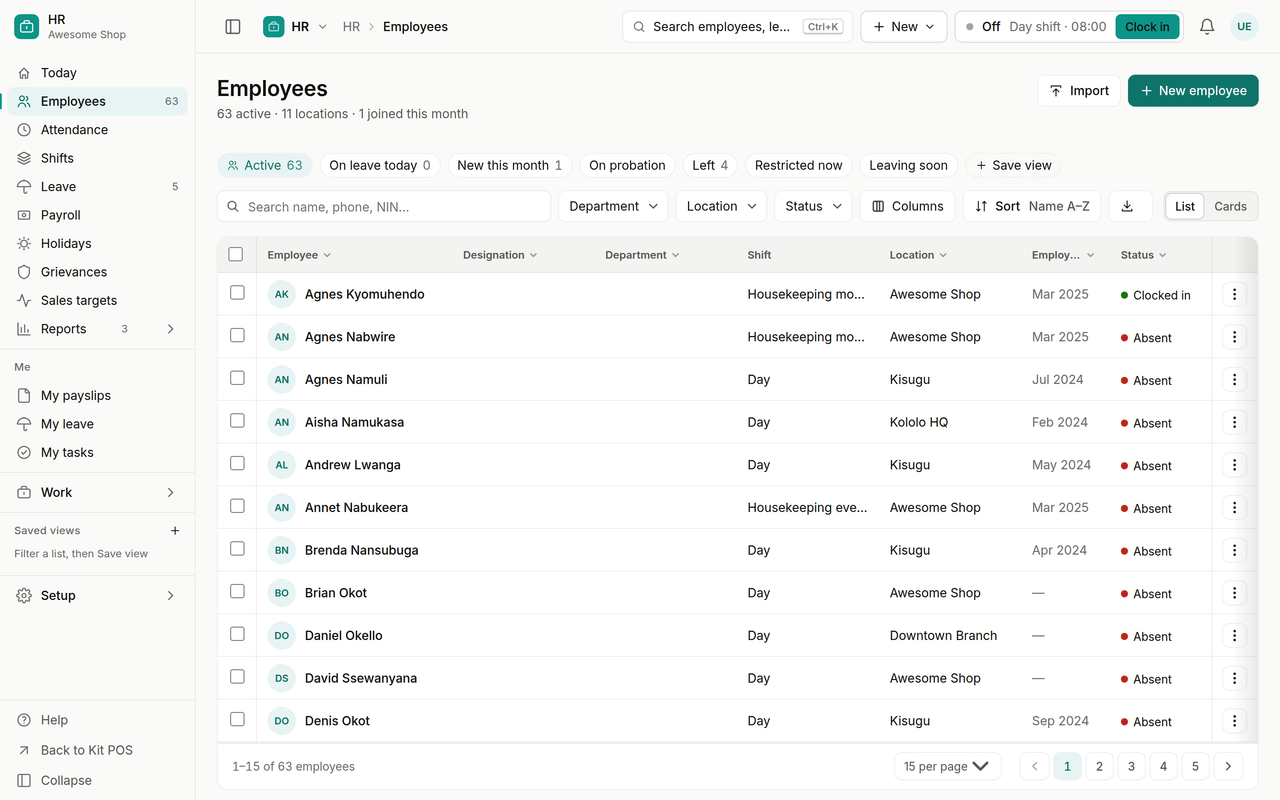The width and height of the screenshot is (1280, 800).
Task: Open employee Aisha Namukasa
Action: coord(354,422)
